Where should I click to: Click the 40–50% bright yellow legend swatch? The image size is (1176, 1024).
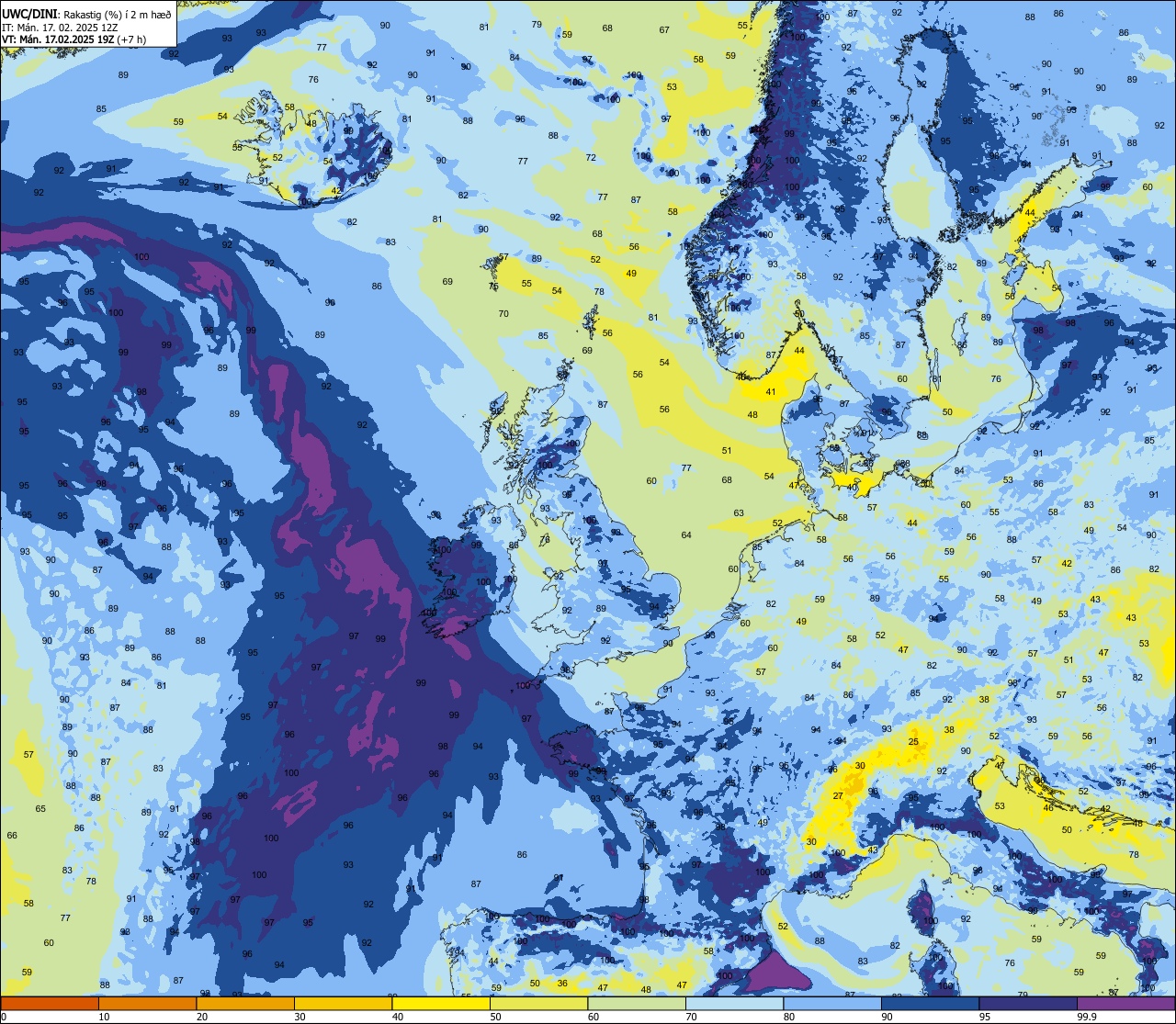pos(441,1003)
